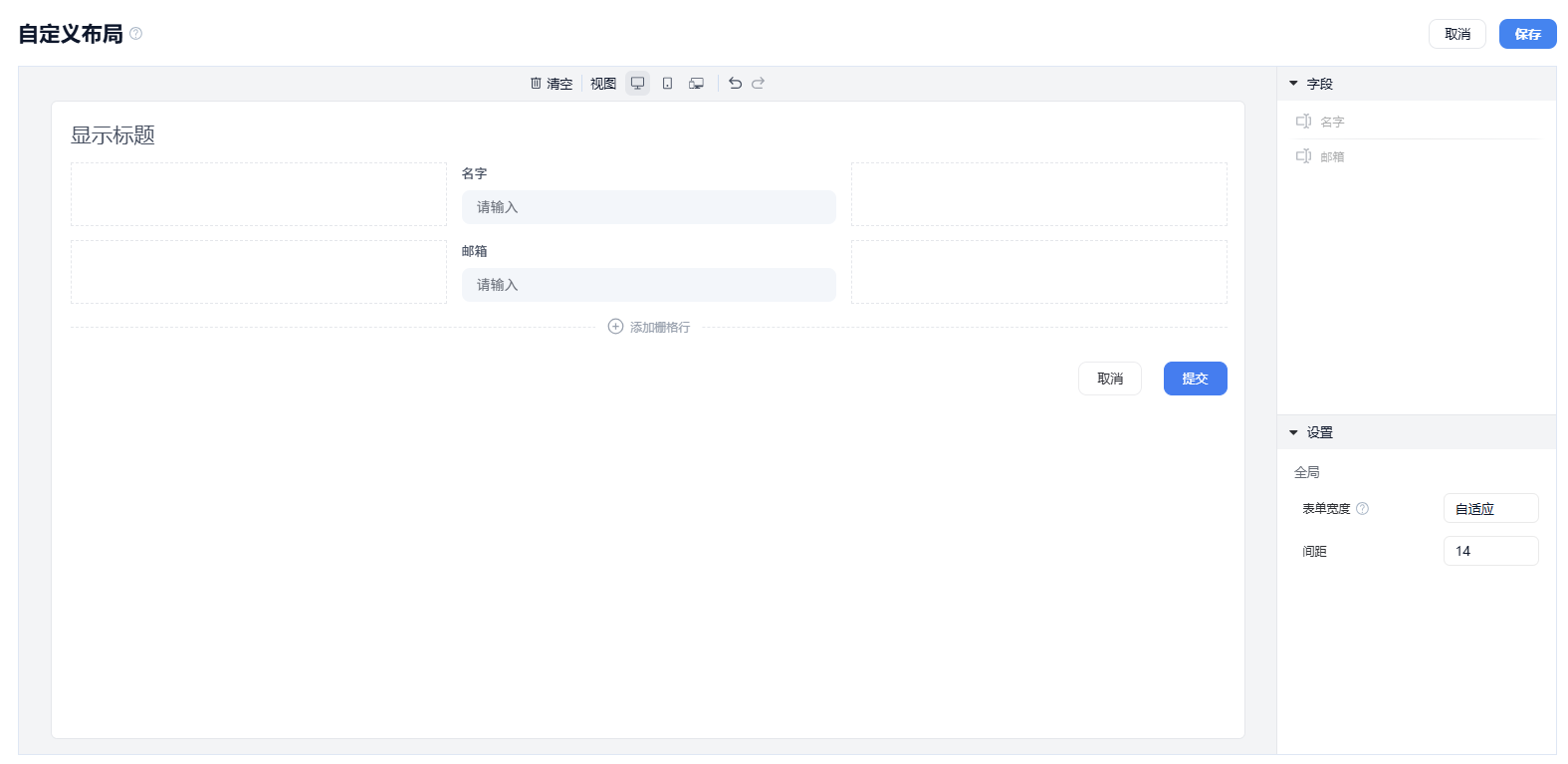Select the 邮箱 field icon in fields panel
This screenshot has height=764, width=1568.
(x=1303, y=156)
